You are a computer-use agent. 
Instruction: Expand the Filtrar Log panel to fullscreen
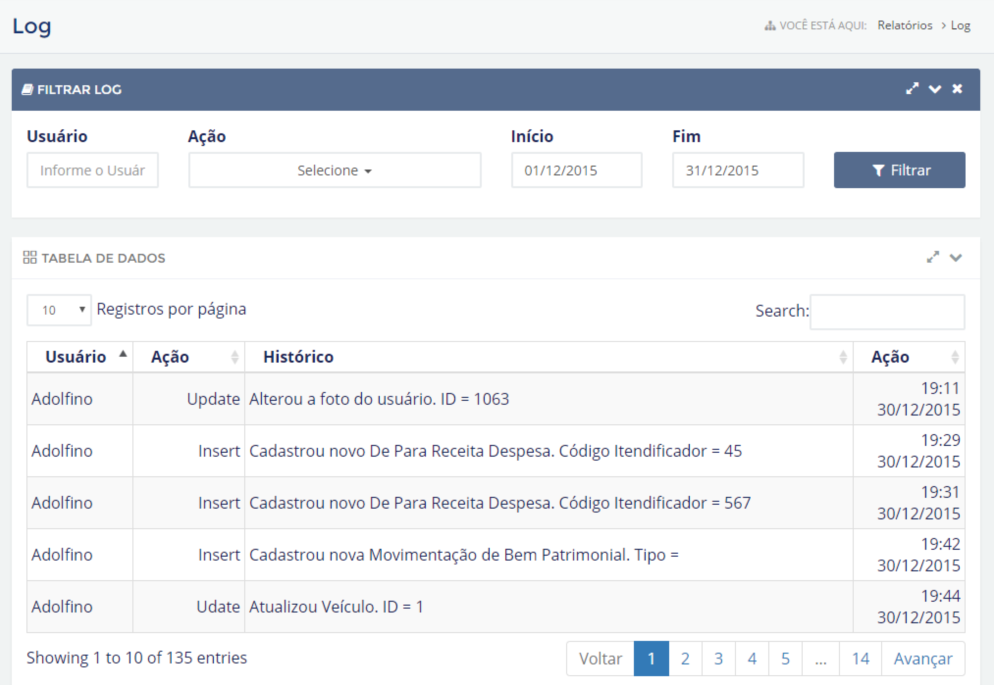coord(912,89)
